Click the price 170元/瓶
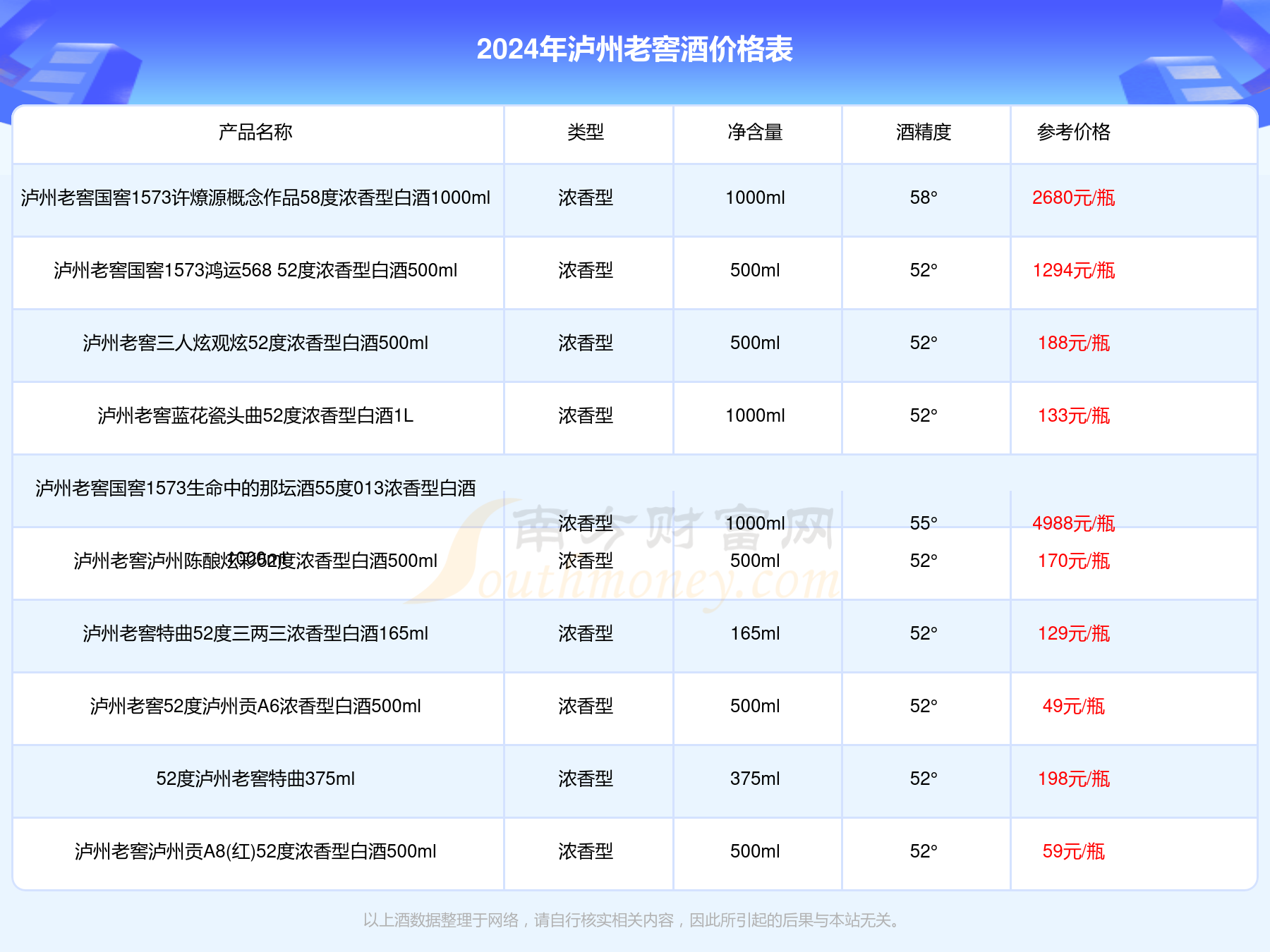1270x952 pixels. (1074, 561)
